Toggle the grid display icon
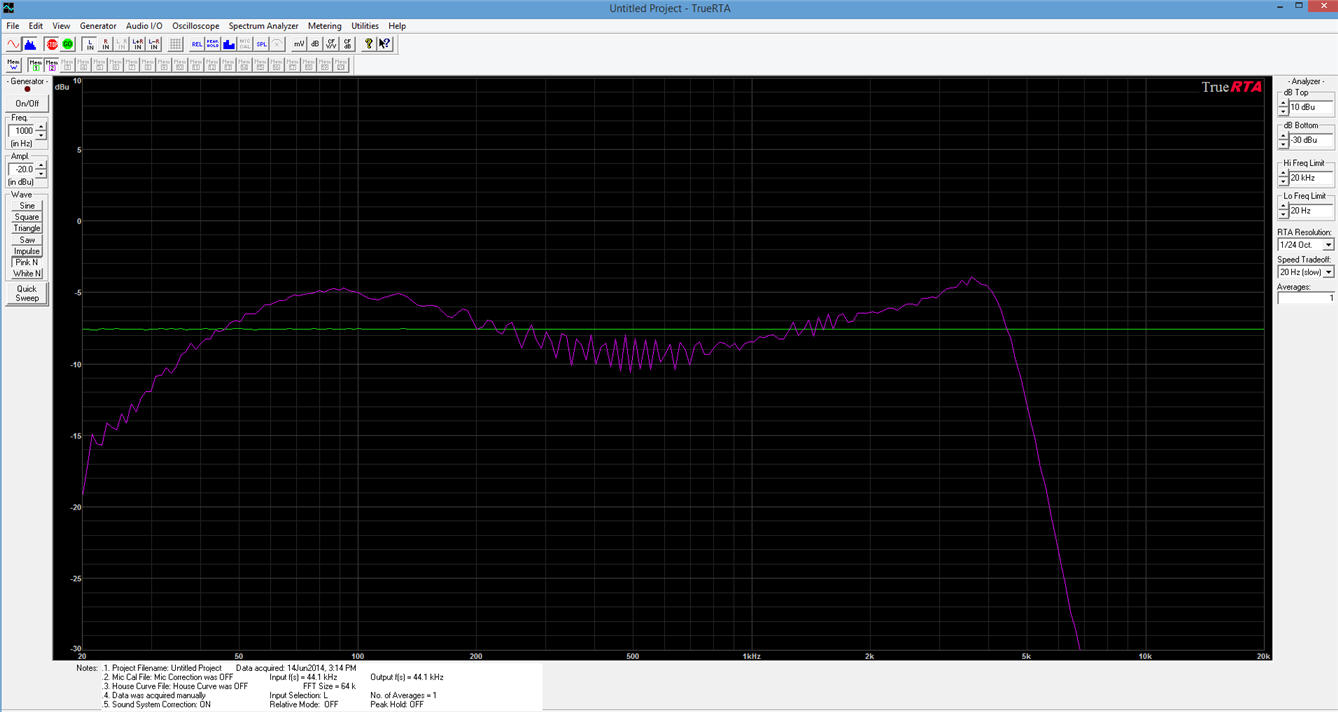Screen dimensions: 1338x712 (175, 44)
